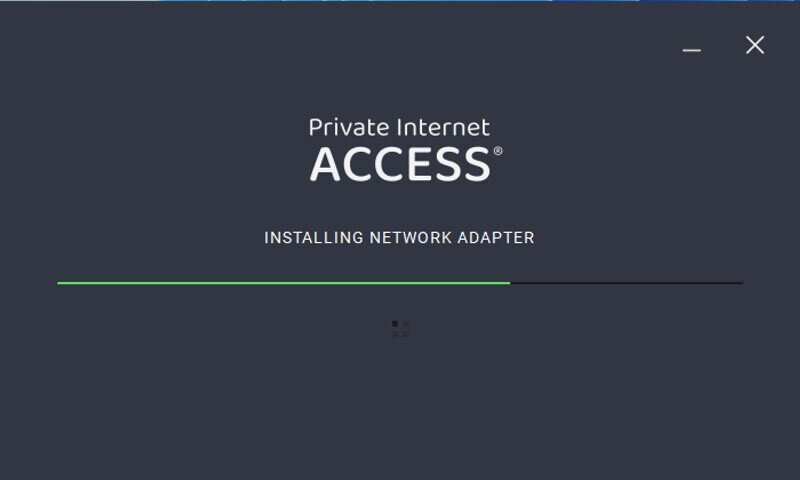800x480 pixels.
Task: Click the large ACCESS logo text
Action: click(400, 164)
